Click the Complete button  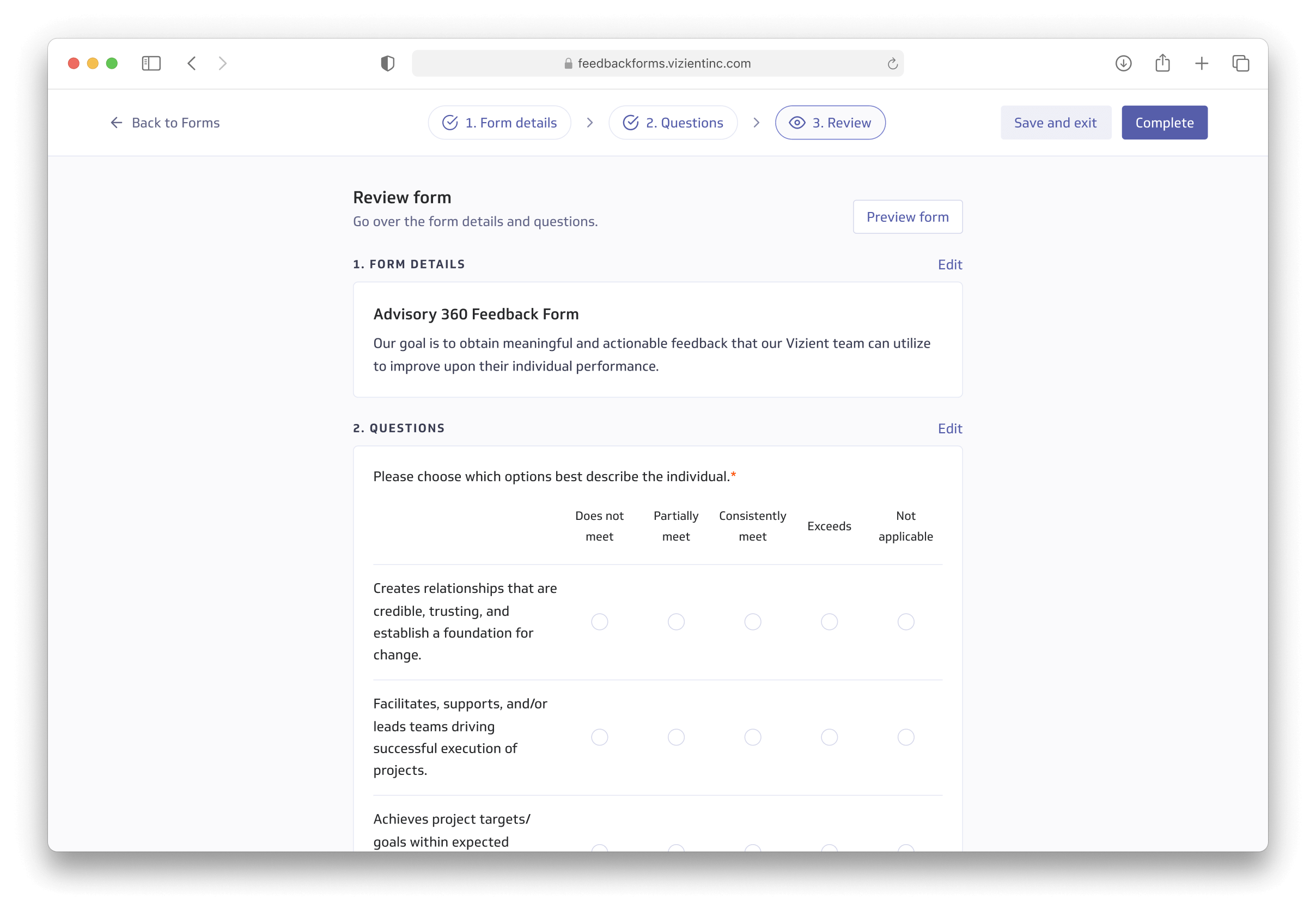click(1164, 123)
